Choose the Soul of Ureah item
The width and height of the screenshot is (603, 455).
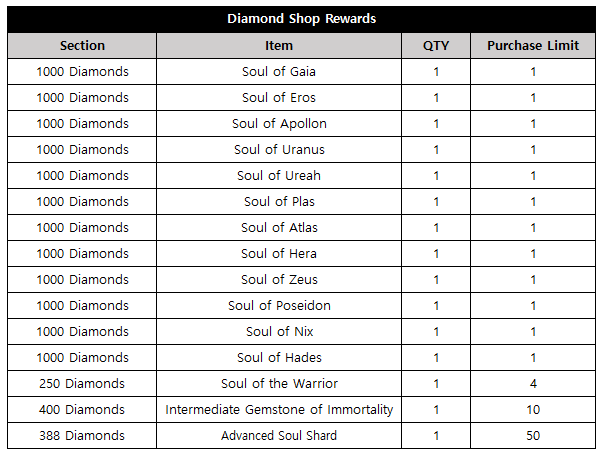coord(279,175)
